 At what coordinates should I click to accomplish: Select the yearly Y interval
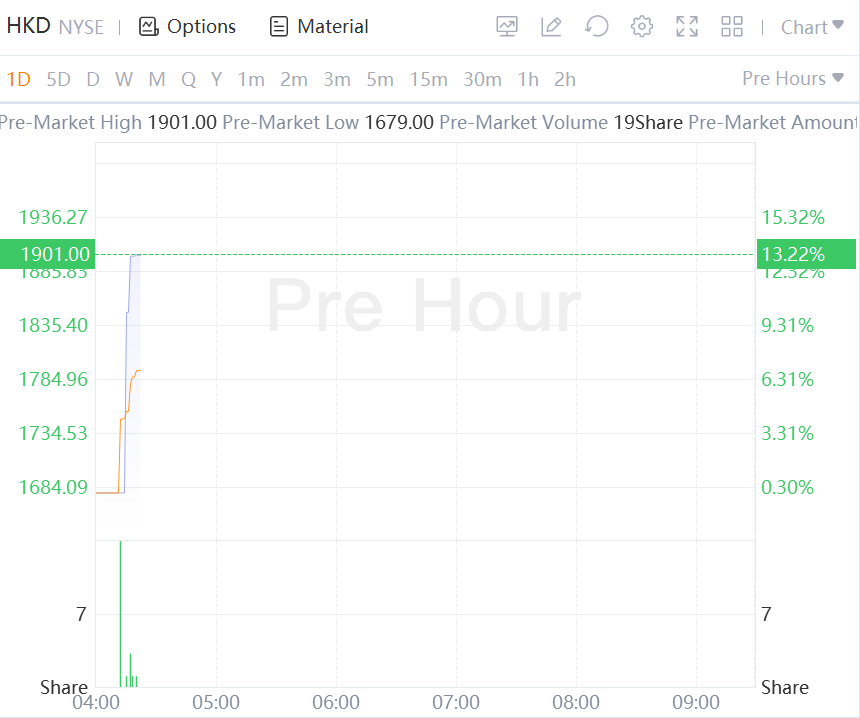pyautogui.click(x=216, y=79)
